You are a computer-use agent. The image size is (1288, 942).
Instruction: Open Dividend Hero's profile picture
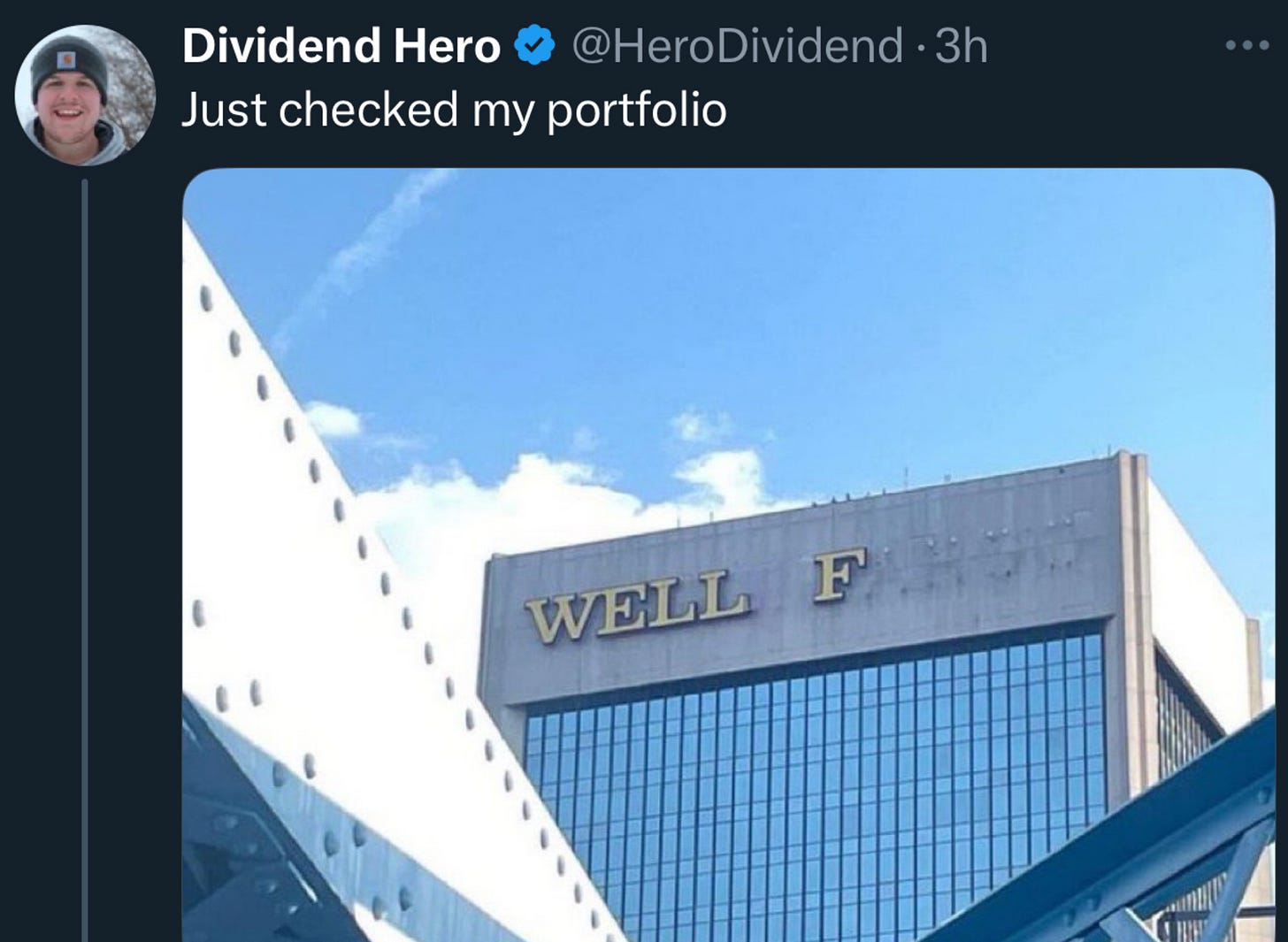[85, 96]
